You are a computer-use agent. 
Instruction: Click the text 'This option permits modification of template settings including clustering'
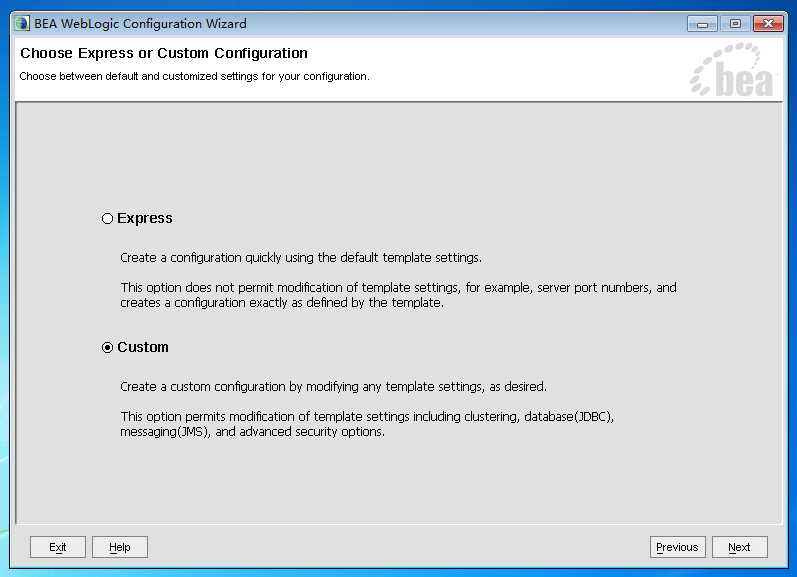[x=320, y=417]
